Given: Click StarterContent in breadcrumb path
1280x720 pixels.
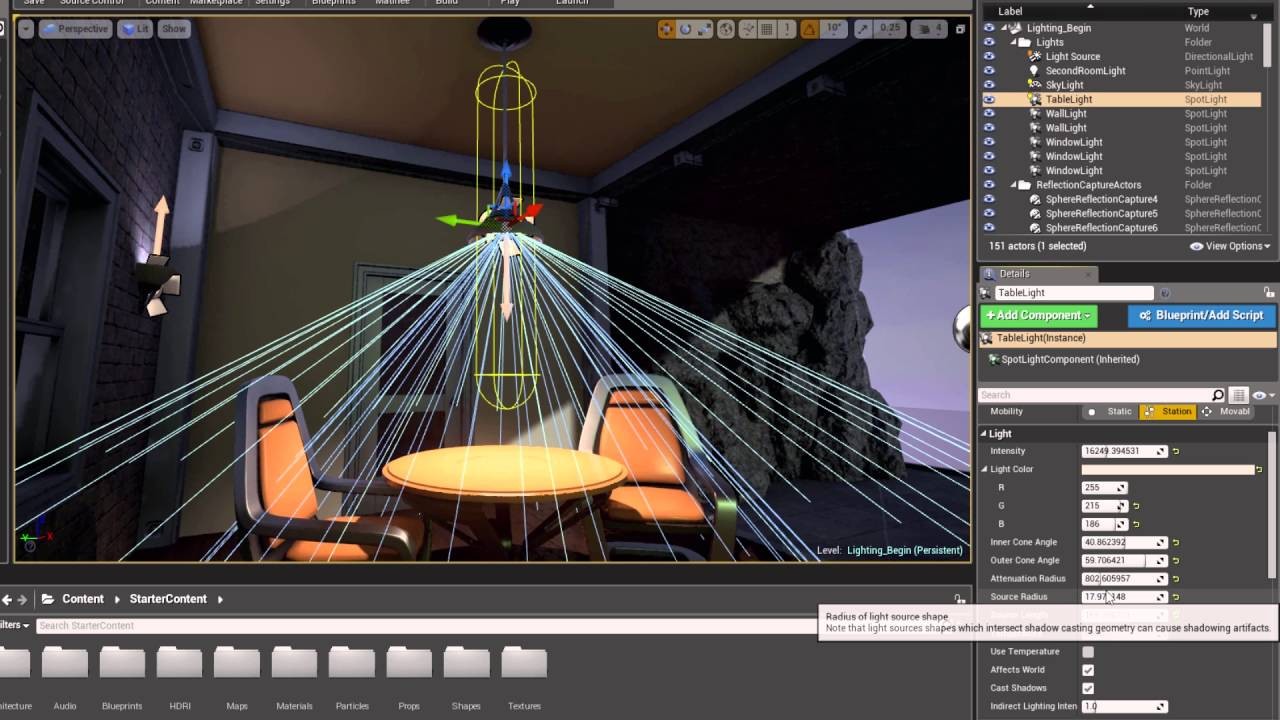Looking at the screenshot, I should click(x=168, y=599).
